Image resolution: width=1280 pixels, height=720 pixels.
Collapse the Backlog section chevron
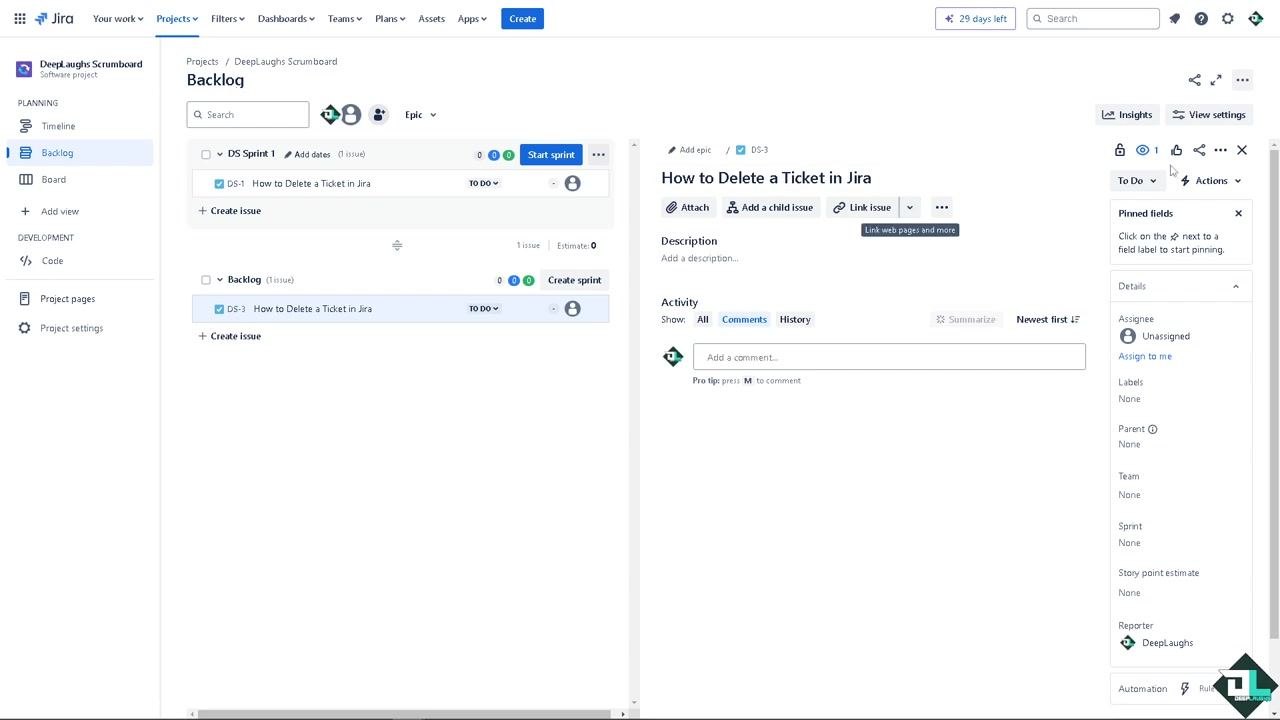point(220,280)
